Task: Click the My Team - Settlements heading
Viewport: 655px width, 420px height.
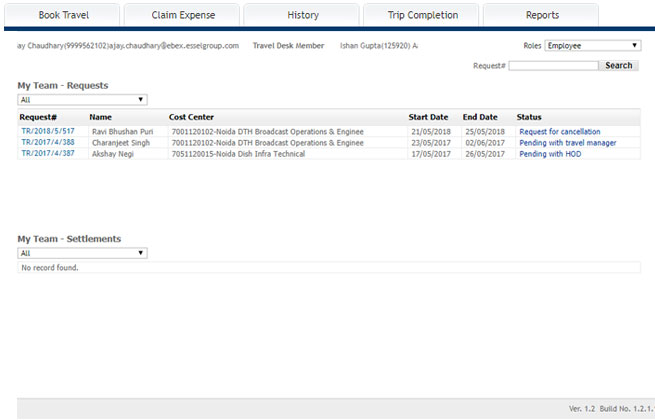Action: pos(69,239)
